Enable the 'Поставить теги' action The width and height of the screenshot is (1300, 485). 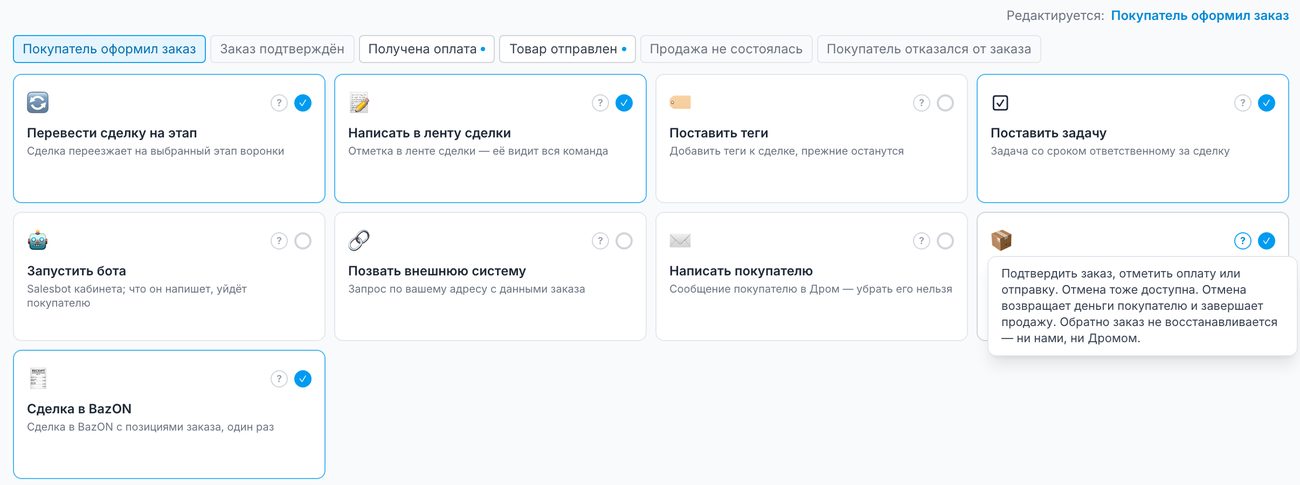(x=945, y=102)
